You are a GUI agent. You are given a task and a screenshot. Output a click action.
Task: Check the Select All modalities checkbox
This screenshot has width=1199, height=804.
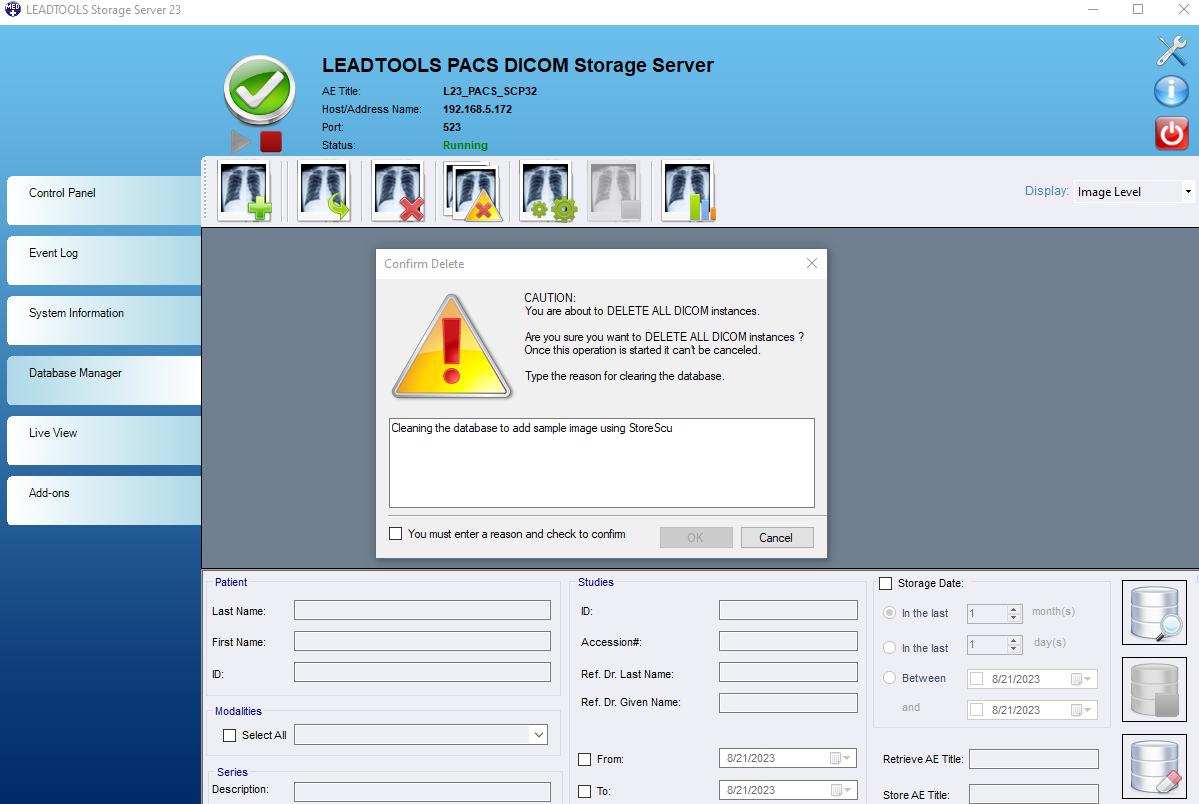pyautogui.click(x=228, y=735)
